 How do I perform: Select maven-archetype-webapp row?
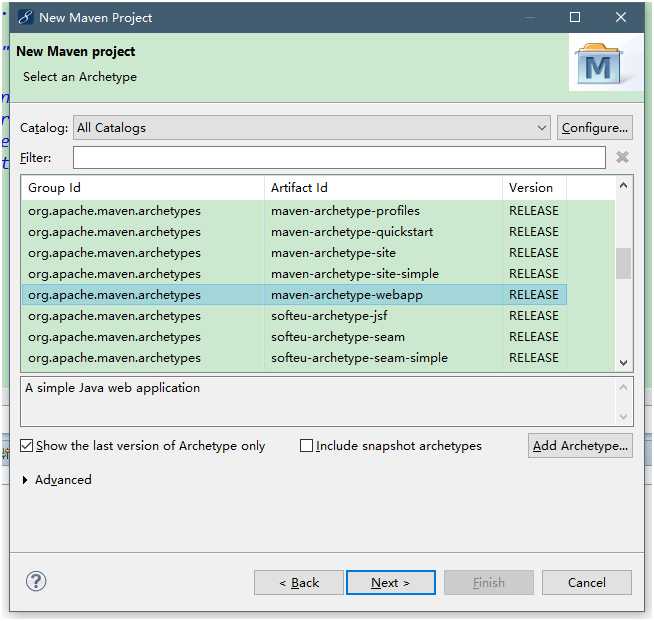pos(294,295)
